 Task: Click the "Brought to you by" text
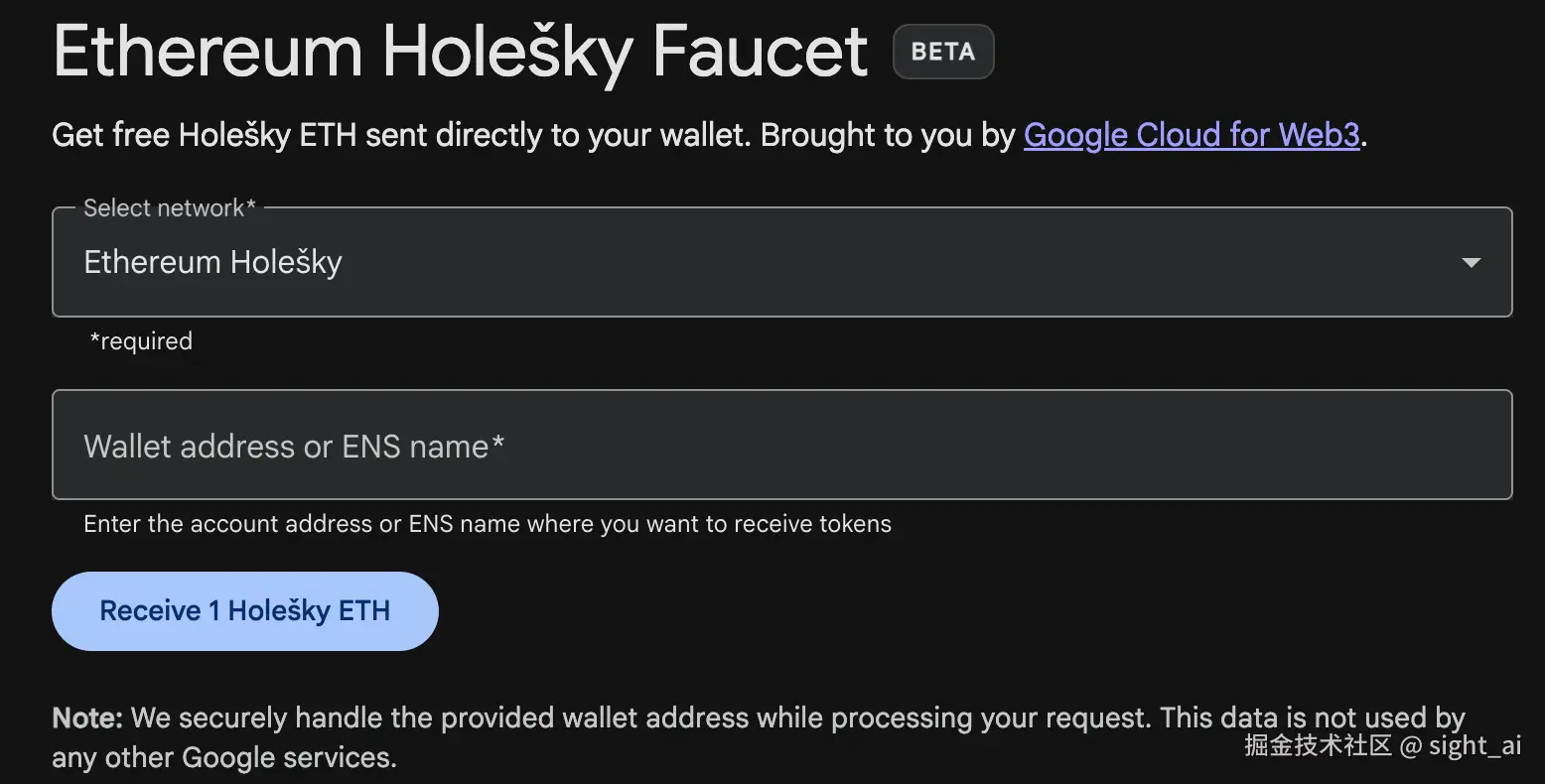(888, 135)
